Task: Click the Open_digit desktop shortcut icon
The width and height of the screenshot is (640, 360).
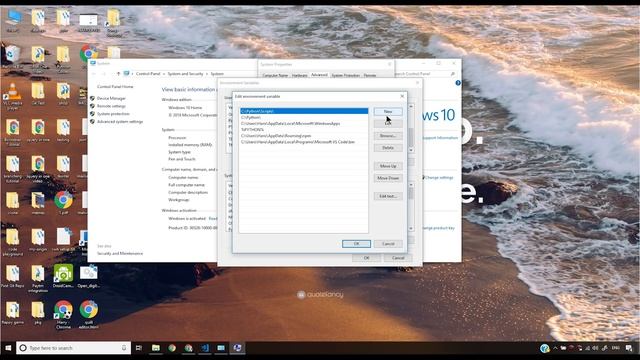Action: (89, 276)
